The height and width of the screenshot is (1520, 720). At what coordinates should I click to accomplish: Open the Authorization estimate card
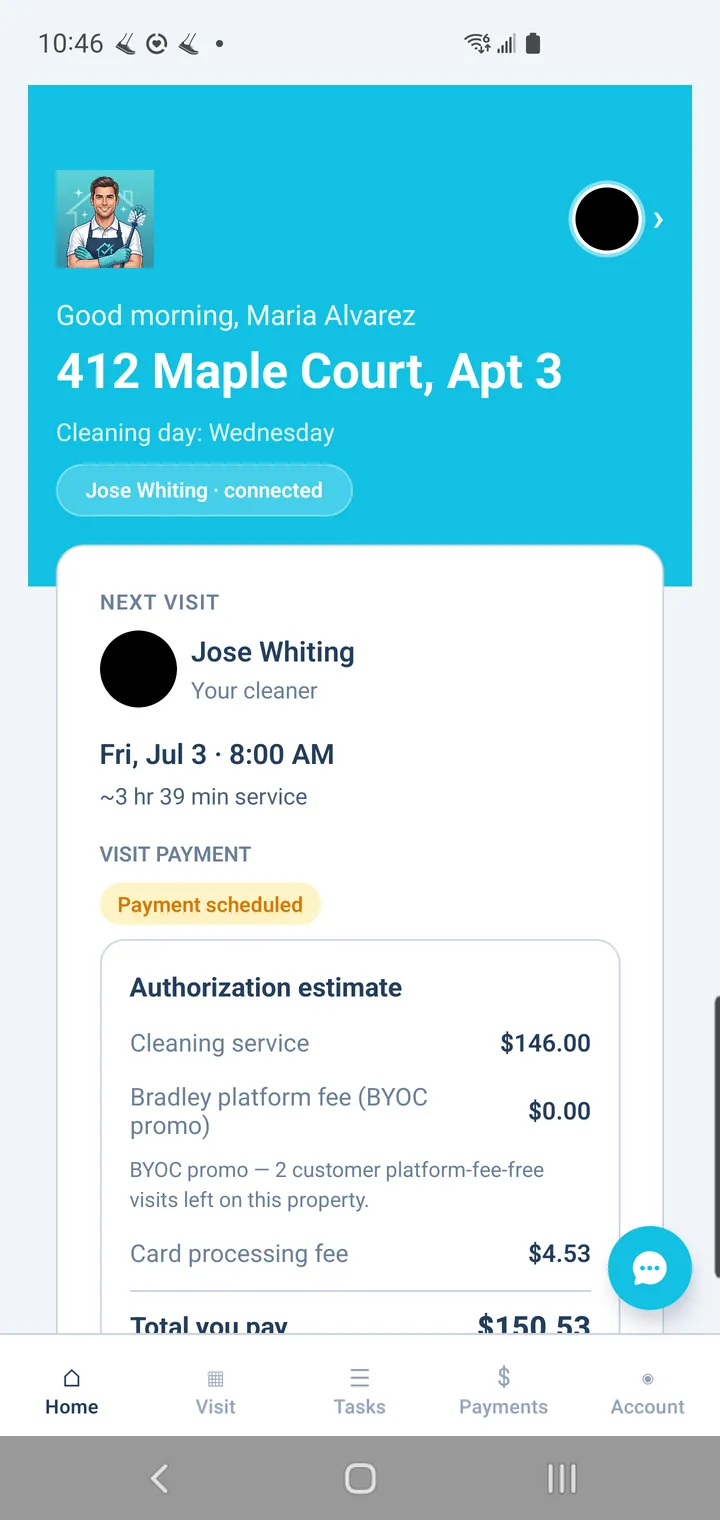click(x=360, y=1137)
